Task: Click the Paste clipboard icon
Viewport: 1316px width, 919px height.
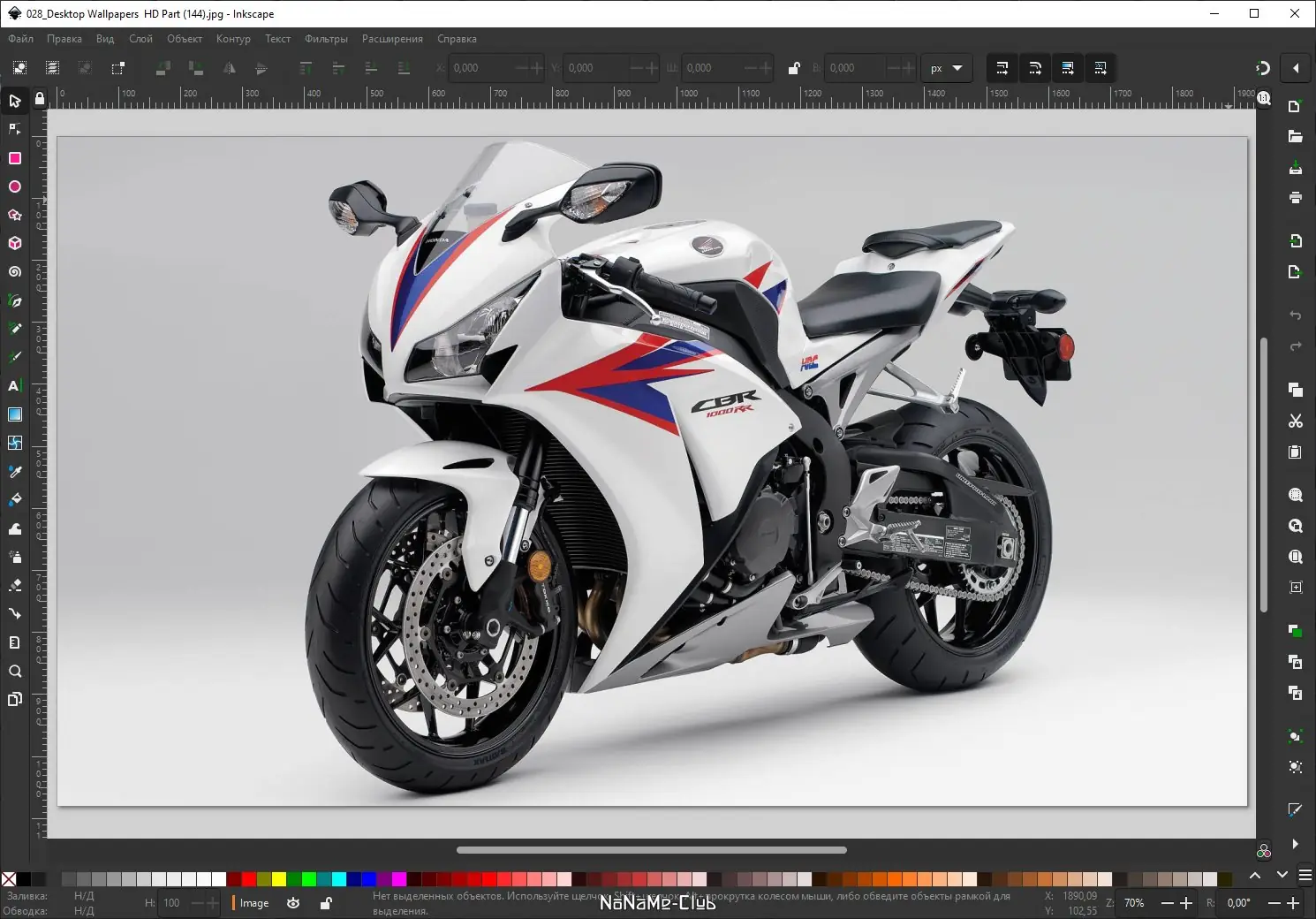Action: (1296, 452)
